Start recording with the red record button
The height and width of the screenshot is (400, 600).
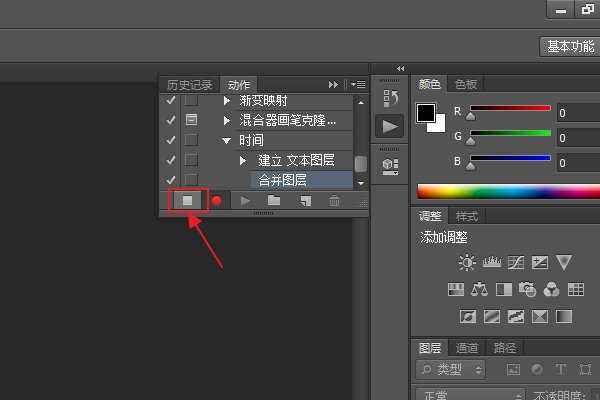coord(217,200)
